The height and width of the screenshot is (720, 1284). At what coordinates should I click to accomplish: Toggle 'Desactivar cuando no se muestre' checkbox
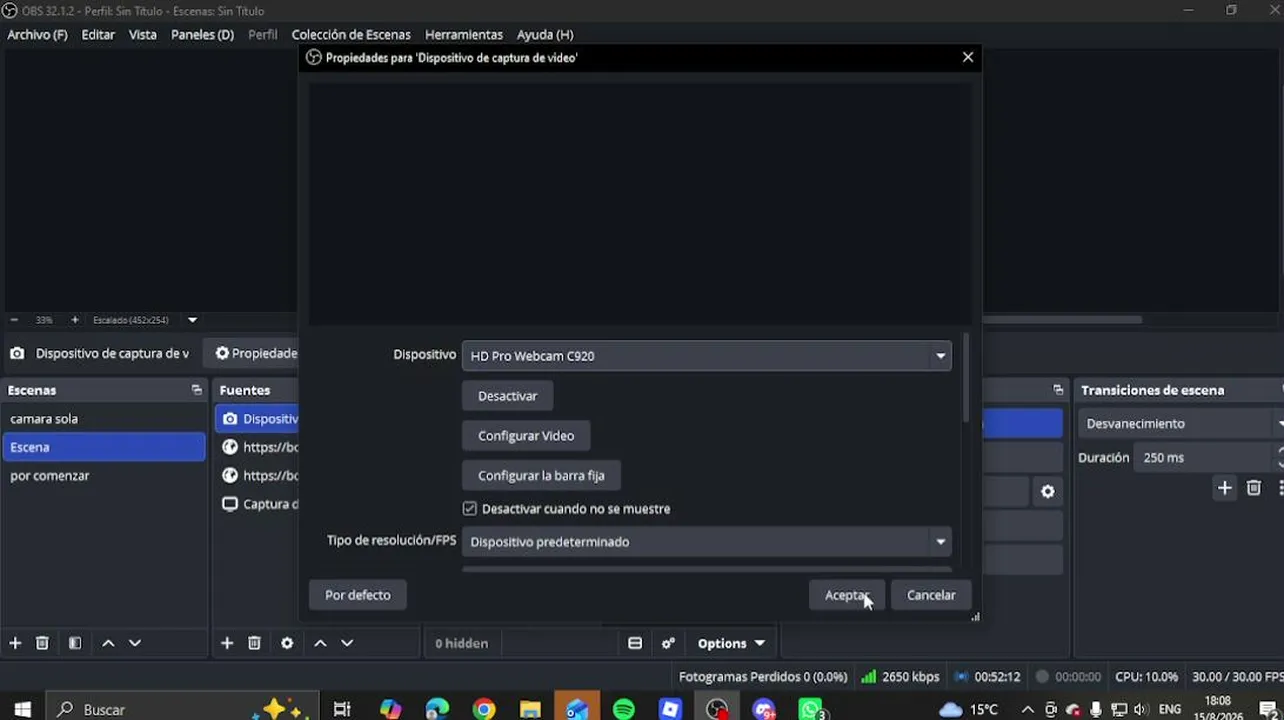(470, 508)
